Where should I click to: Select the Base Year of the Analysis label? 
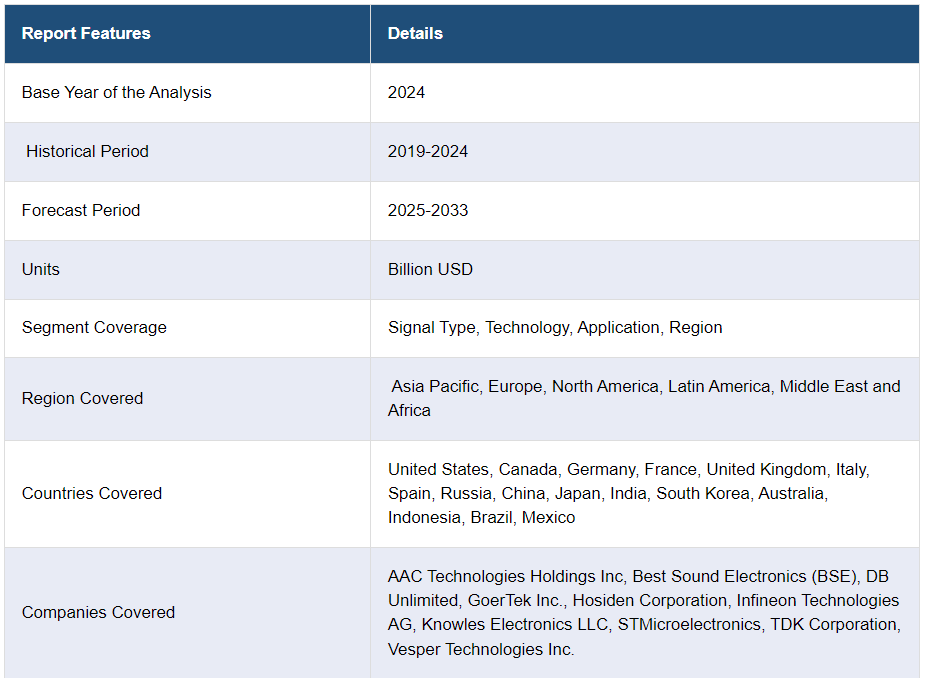tap(116, 92)
